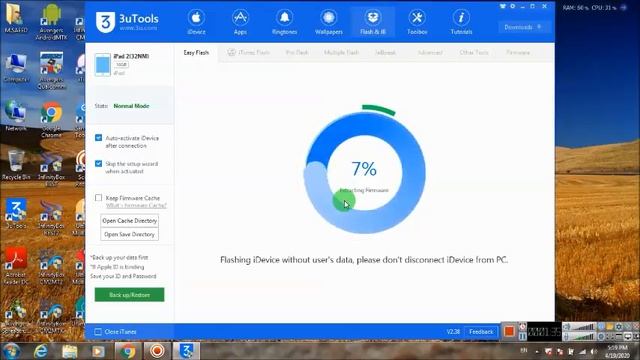
Task: Click the tray volume speaker icon
Action: 593,351
